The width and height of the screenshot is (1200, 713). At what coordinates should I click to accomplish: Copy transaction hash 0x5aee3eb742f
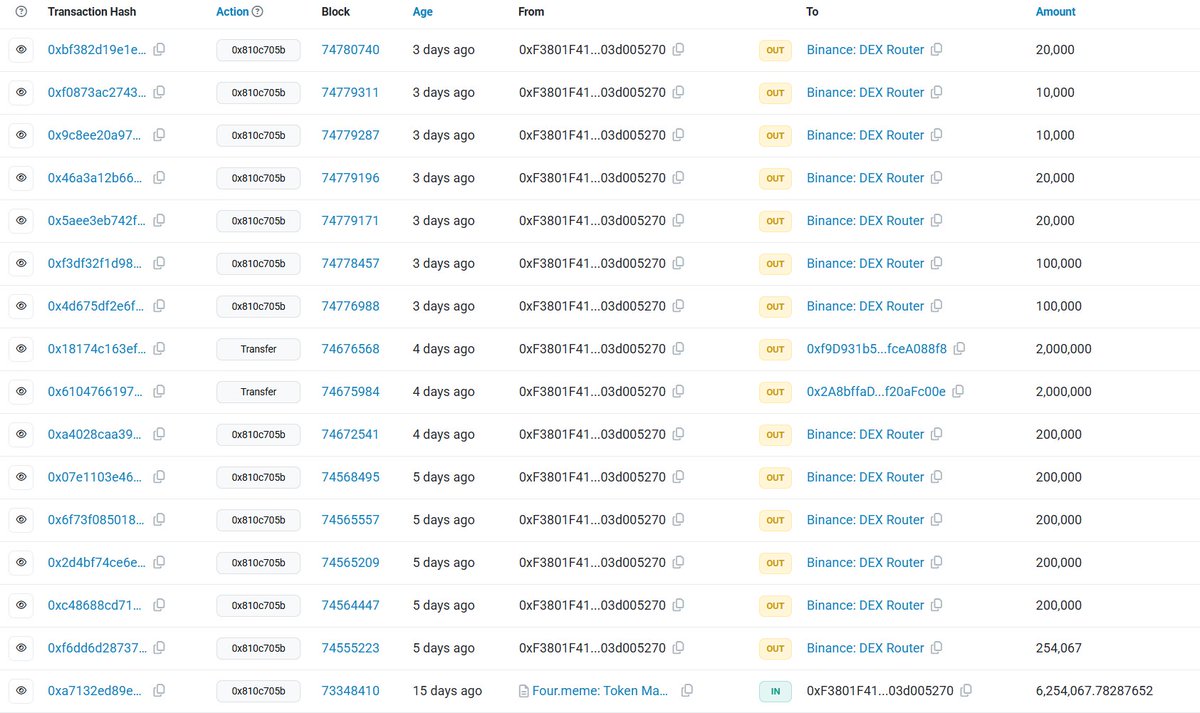coord(159,221)
